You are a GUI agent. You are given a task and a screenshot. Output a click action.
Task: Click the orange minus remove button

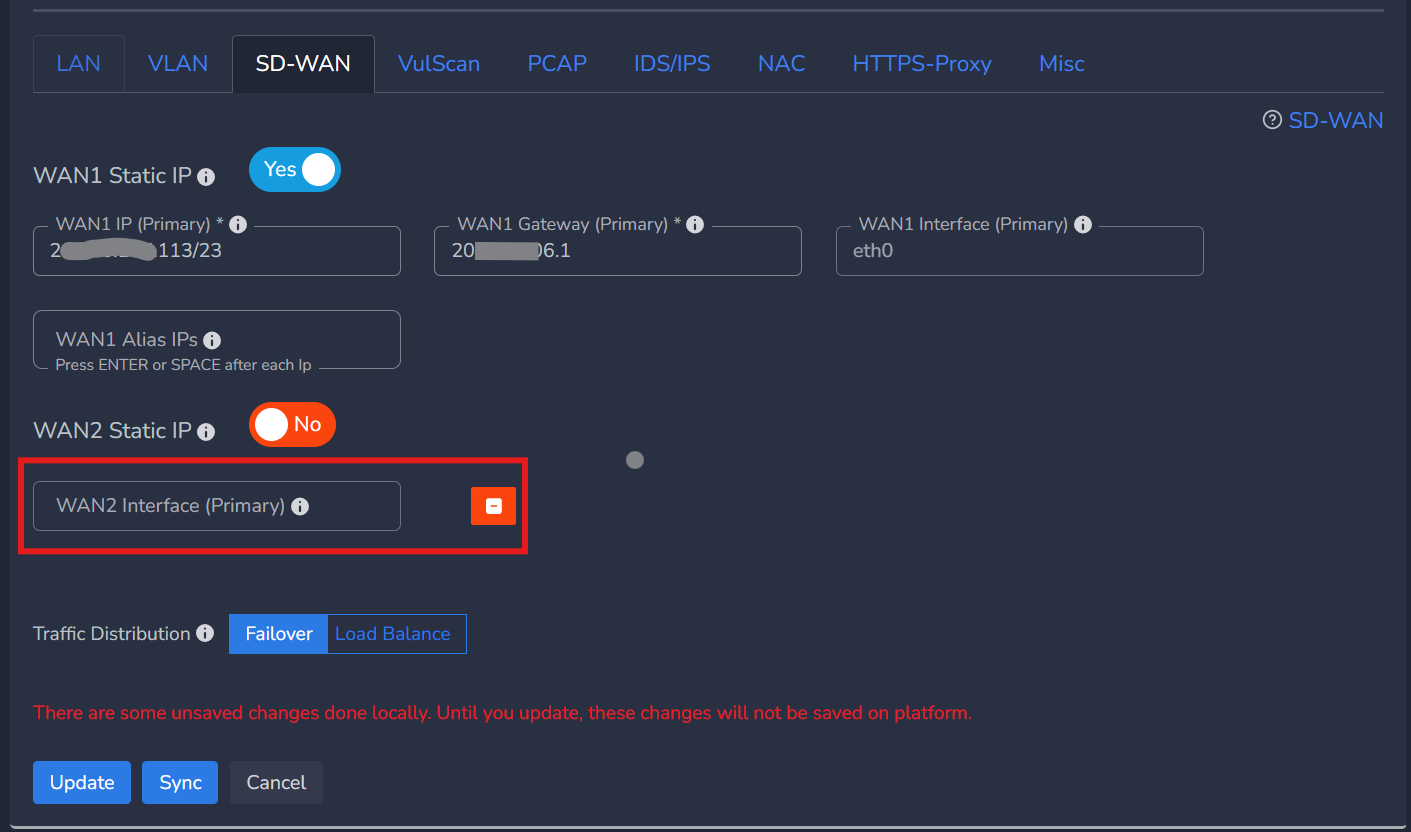[493, 507]
